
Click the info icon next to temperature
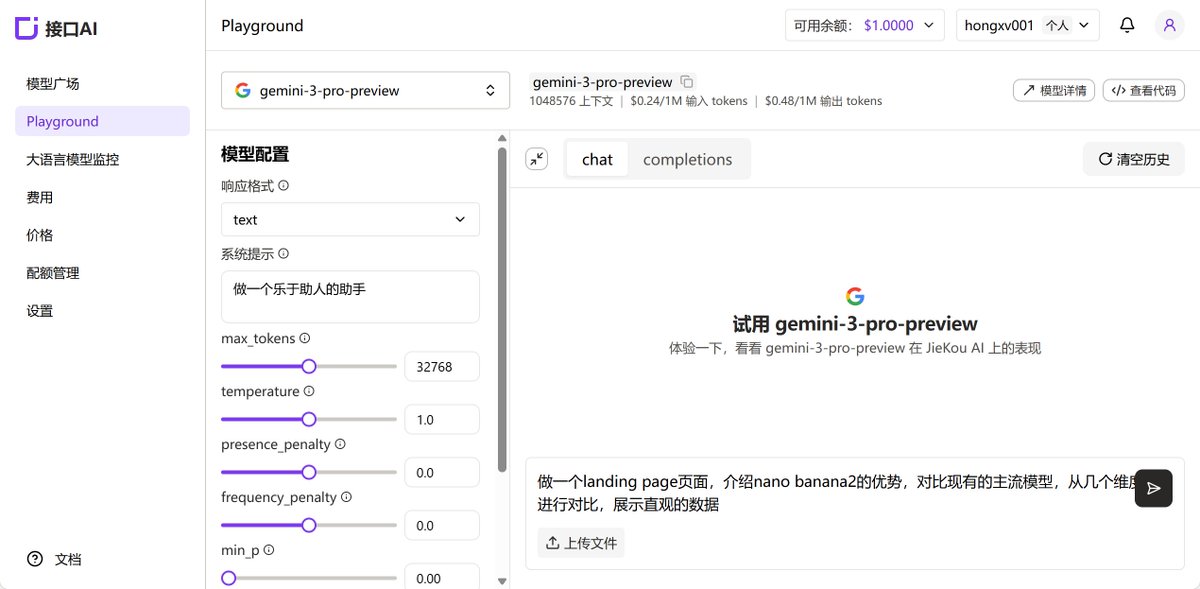pos(309,392)
